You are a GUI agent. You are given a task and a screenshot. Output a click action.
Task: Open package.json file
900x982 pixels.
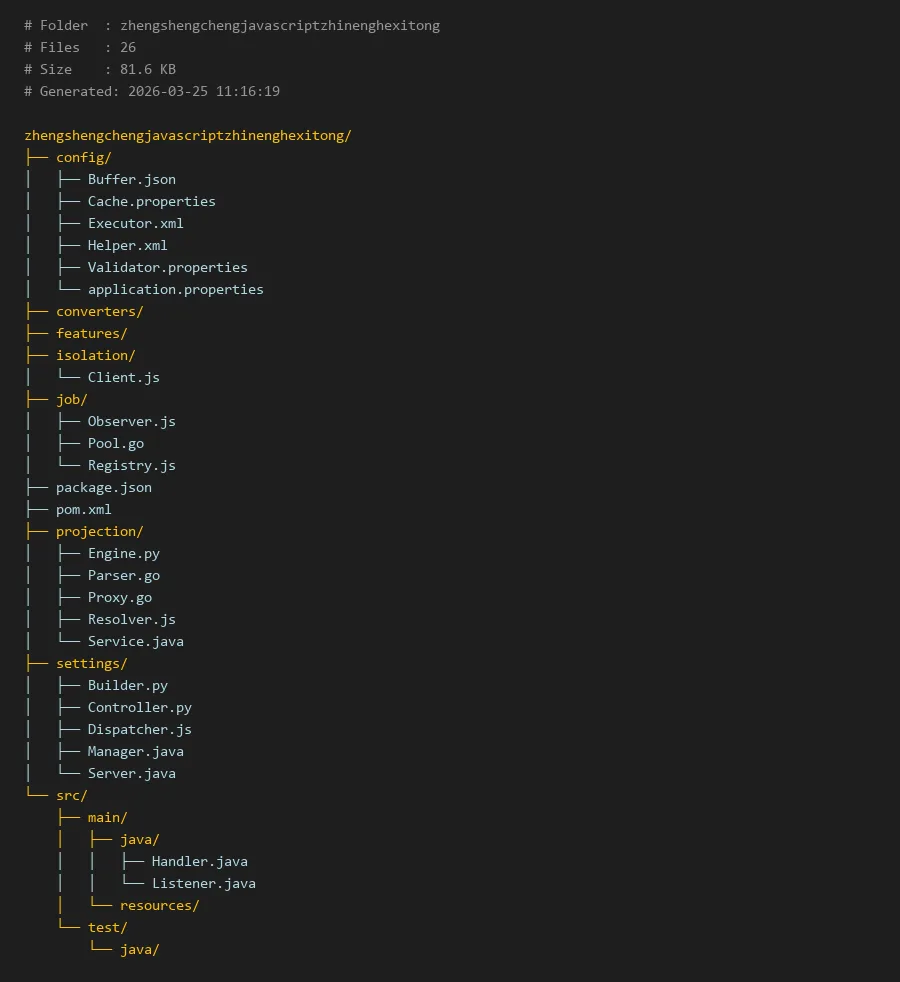pos(103,487)
